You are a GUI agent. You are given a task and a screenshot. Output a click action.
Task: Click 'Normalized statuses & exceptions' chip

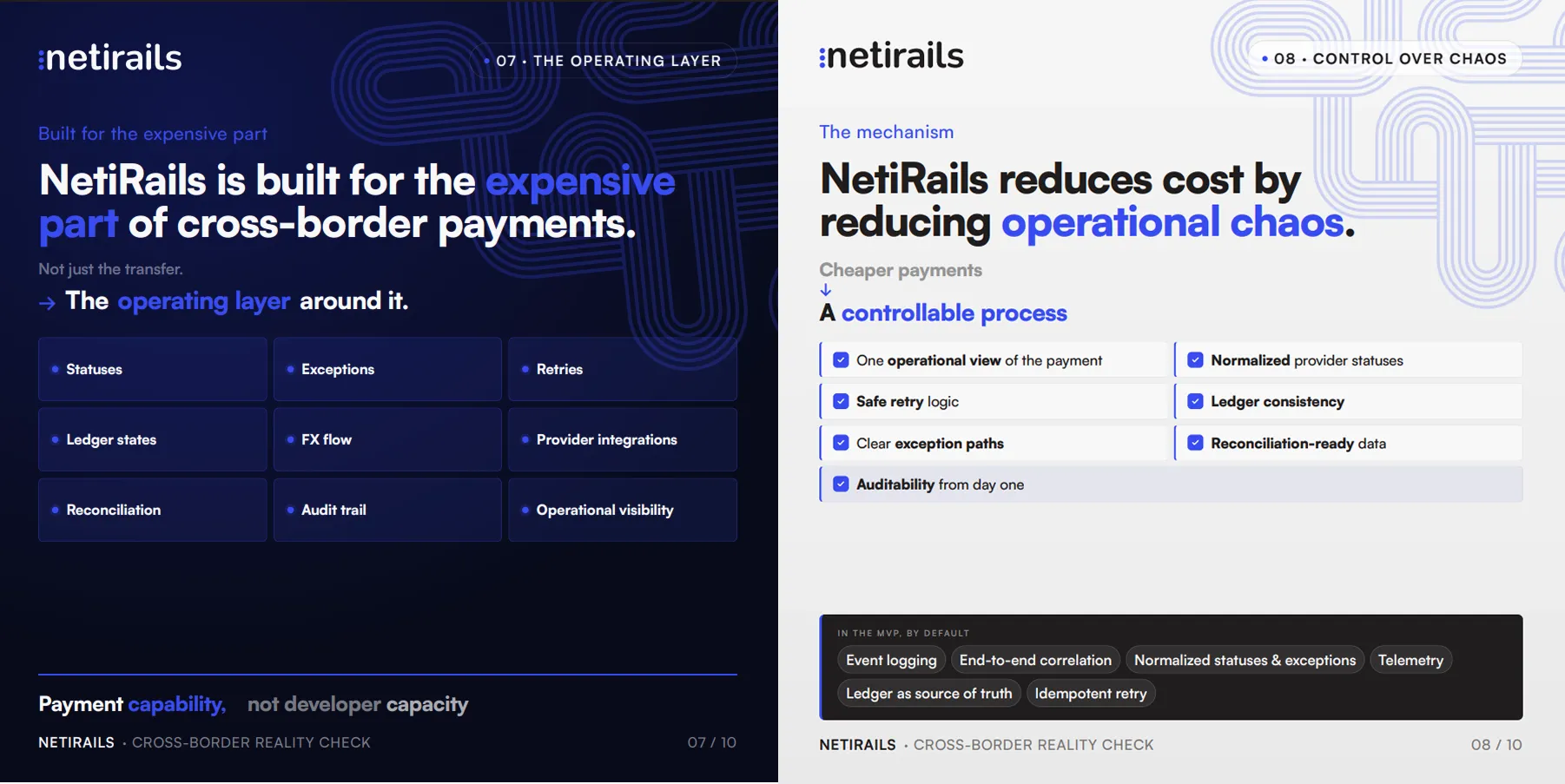[x=1245, y=660]
